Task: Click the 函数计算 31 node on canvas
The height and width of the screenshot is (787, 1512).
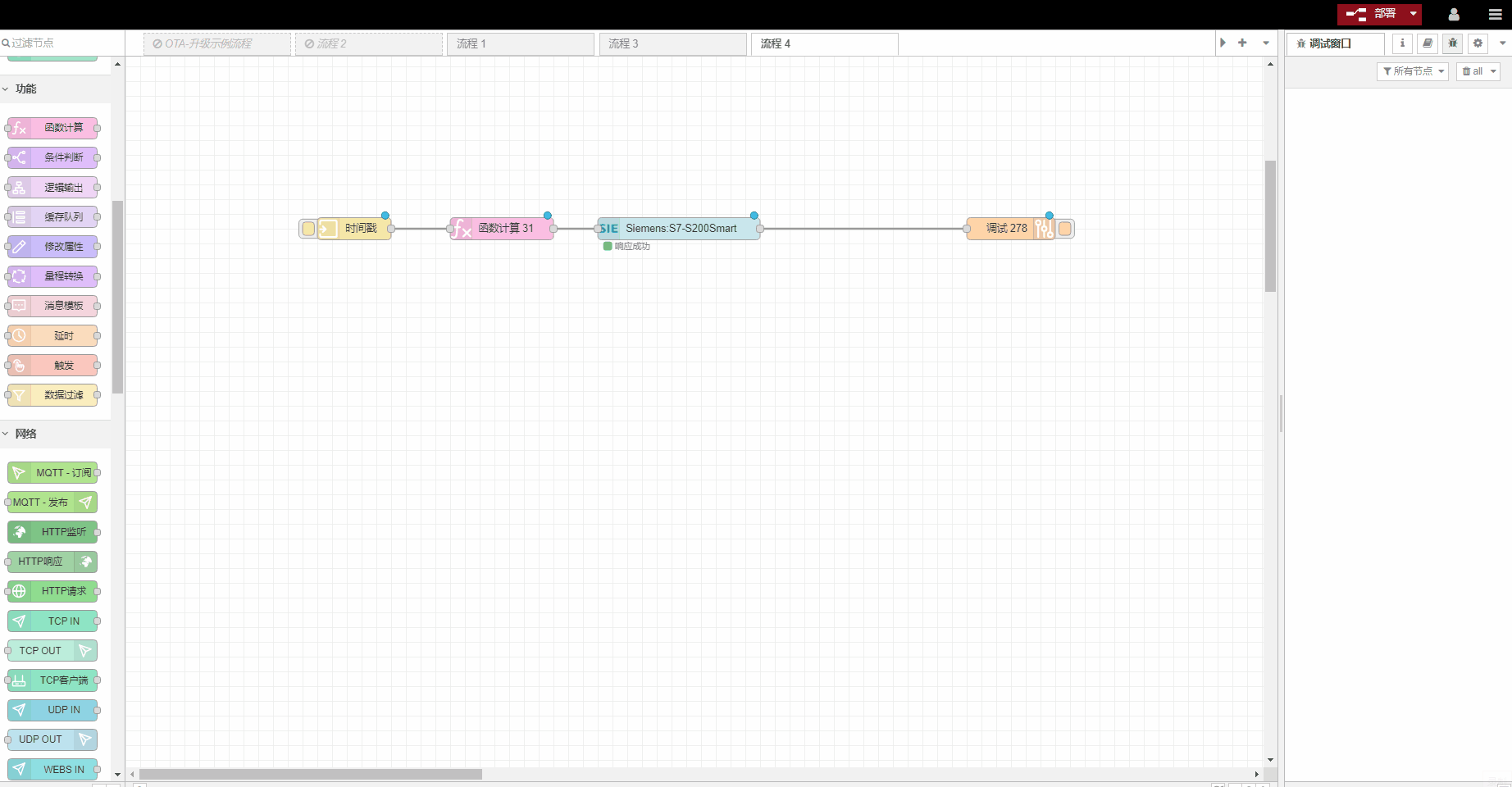Action: pos(502,229)
